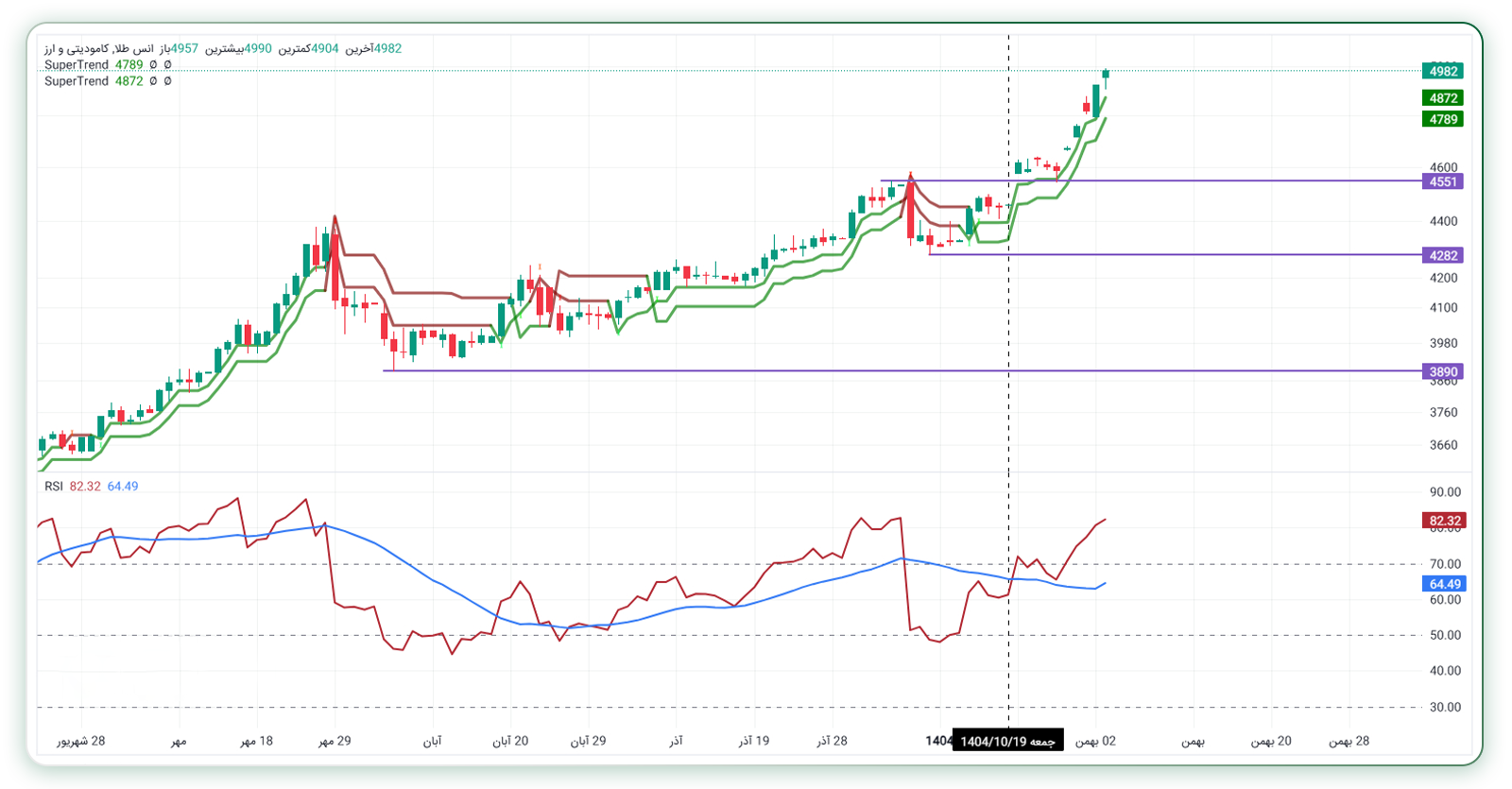Click the green 4872 SuperTrend price tag
This screenshot has width=1512, height=789.
click(1442, 98)
